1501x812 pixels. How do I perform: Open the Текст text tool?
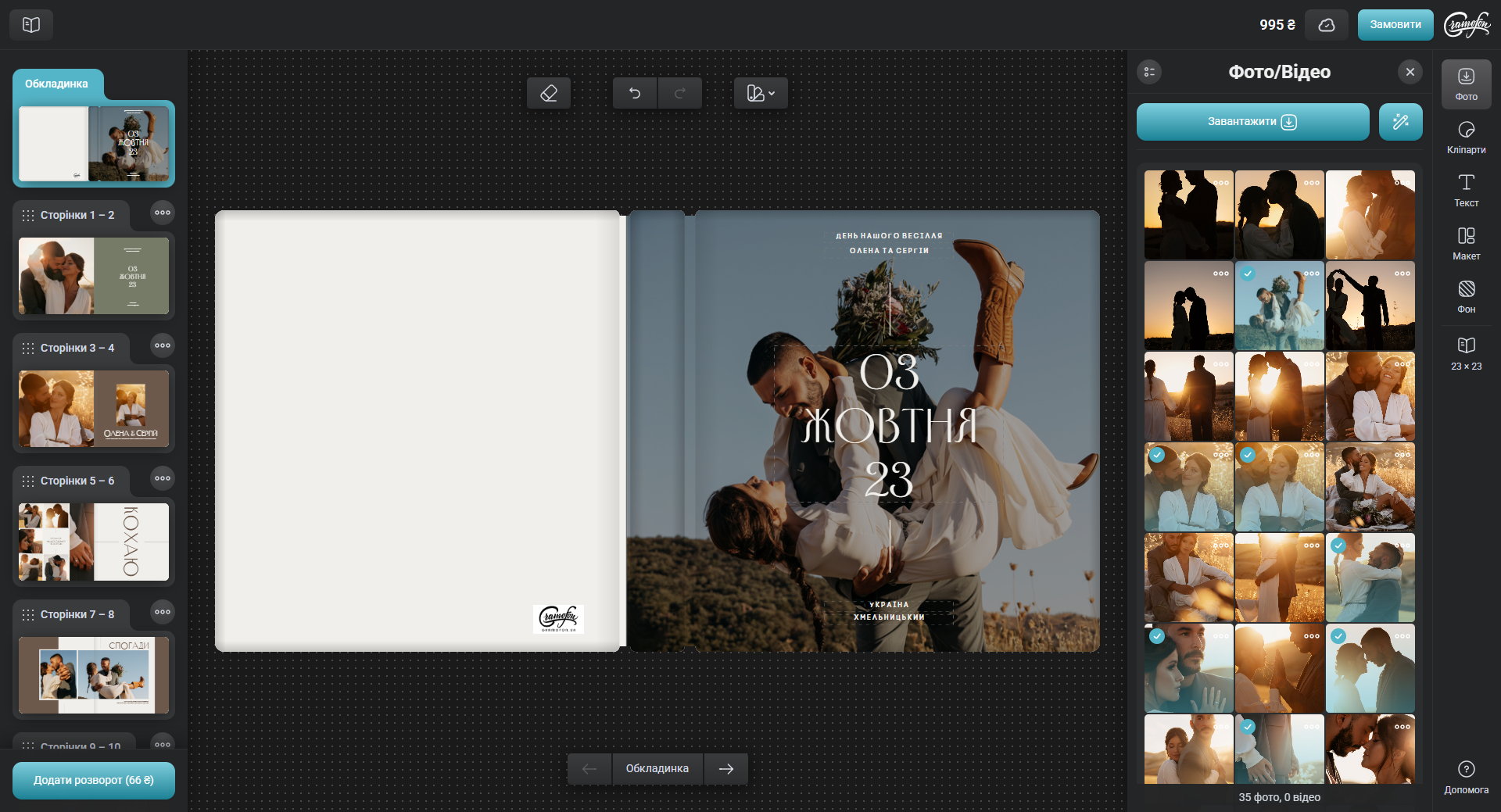tap(1466, 190)
